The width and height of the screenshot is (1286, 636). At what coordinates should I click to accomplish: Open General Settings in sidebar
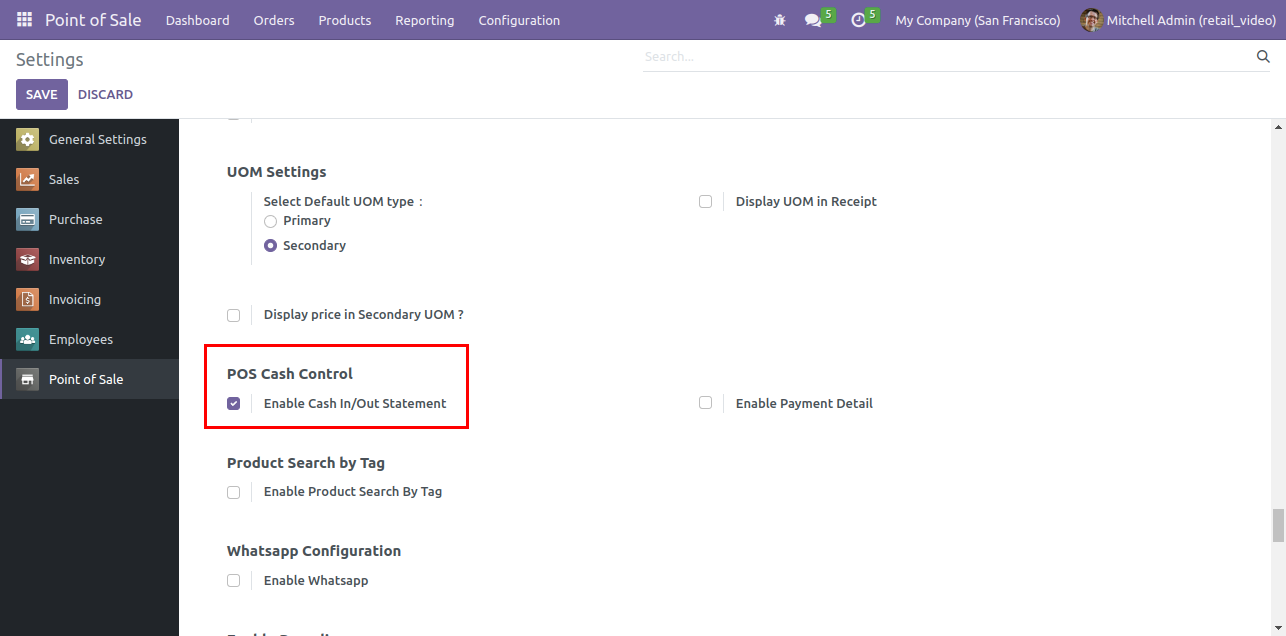tap(89, 140)
